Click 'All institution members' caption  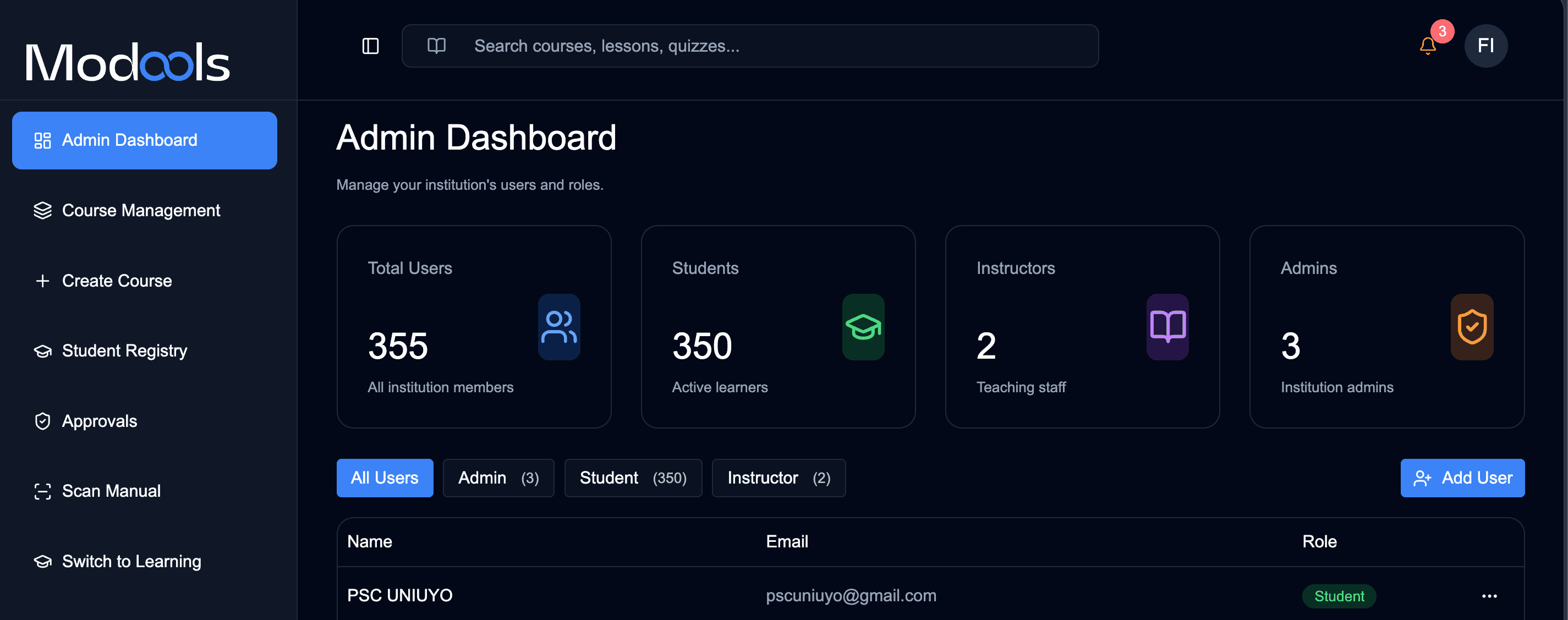[x=440, y=388]
